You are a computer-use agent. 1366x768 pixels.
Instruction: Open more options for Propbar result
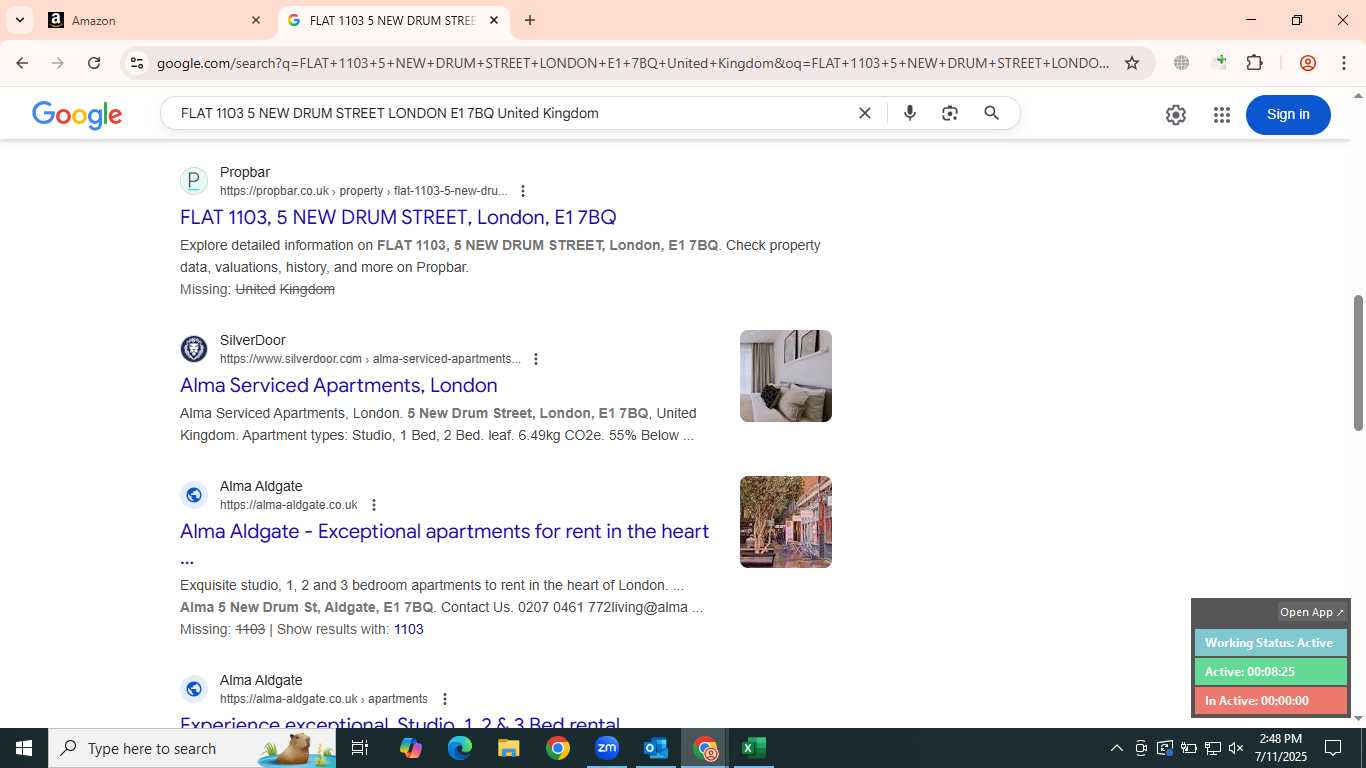tap(522, 191)
